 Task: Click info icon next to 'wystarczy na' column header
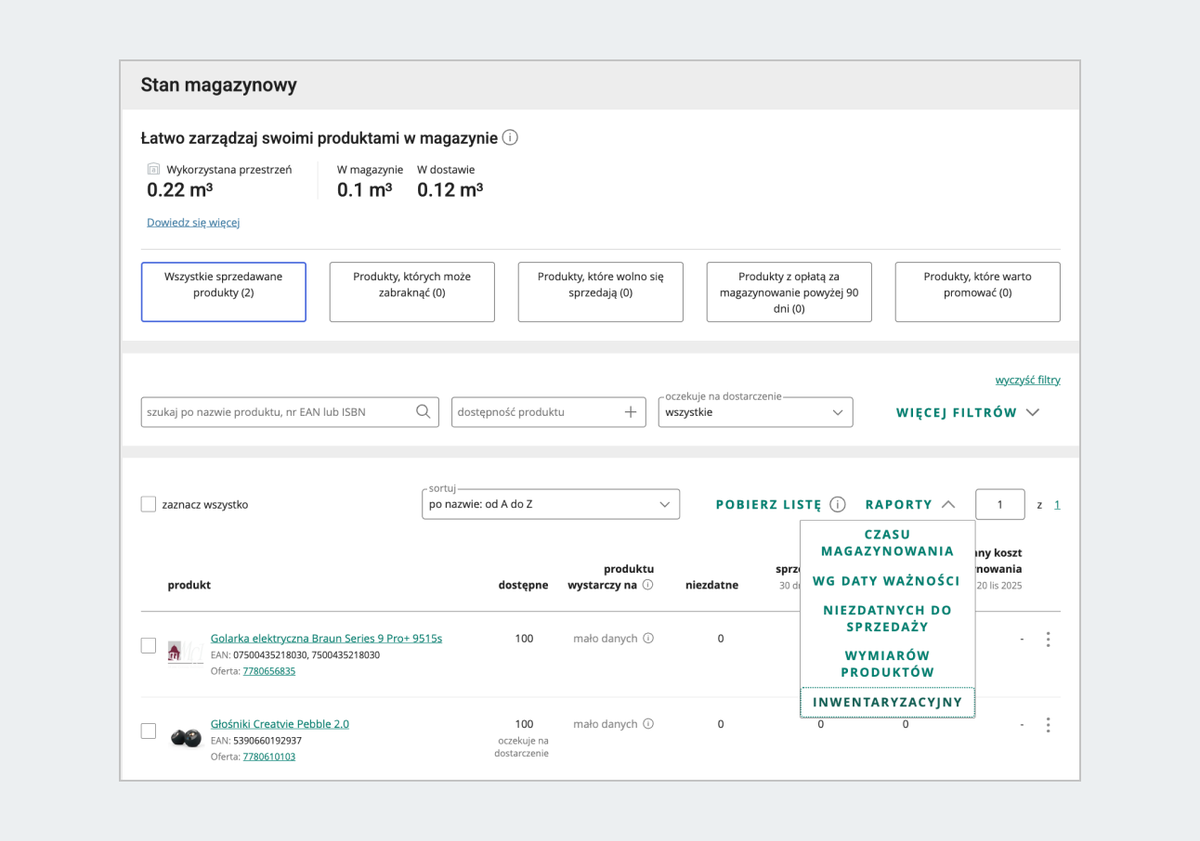pos(648,585)
